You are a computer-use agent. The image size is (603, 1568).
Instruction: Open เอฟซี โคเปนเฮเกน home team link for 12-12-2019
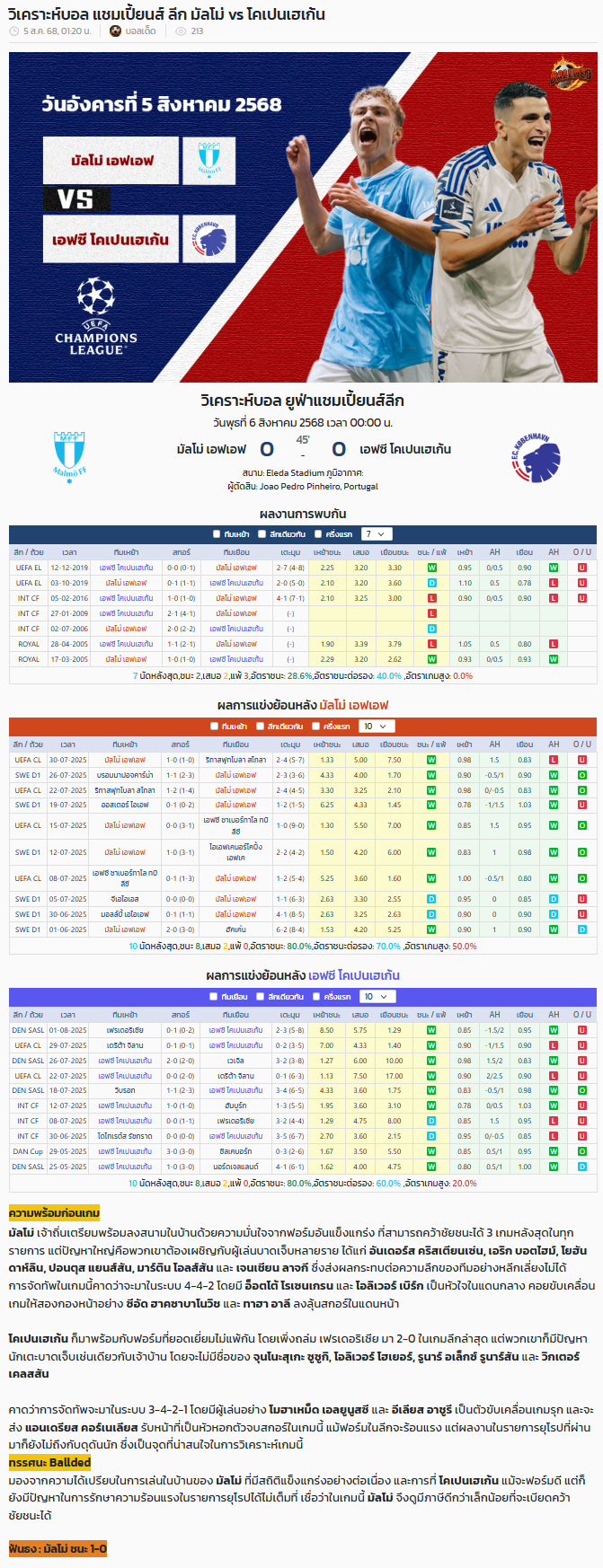126,568
